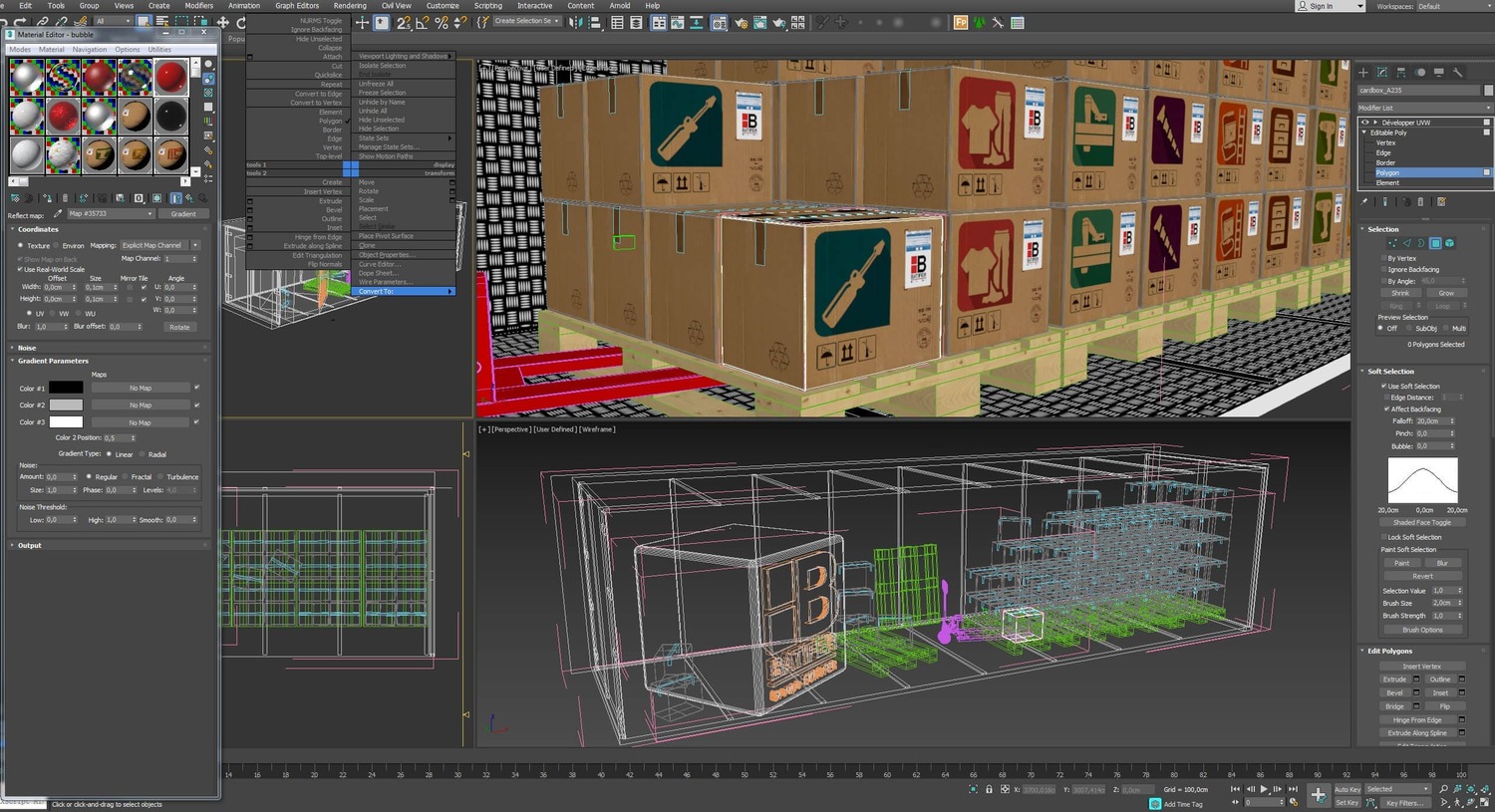Select Turbulence noise radio button
This screenshot has width=1495, height=812.
click(160, 476)
